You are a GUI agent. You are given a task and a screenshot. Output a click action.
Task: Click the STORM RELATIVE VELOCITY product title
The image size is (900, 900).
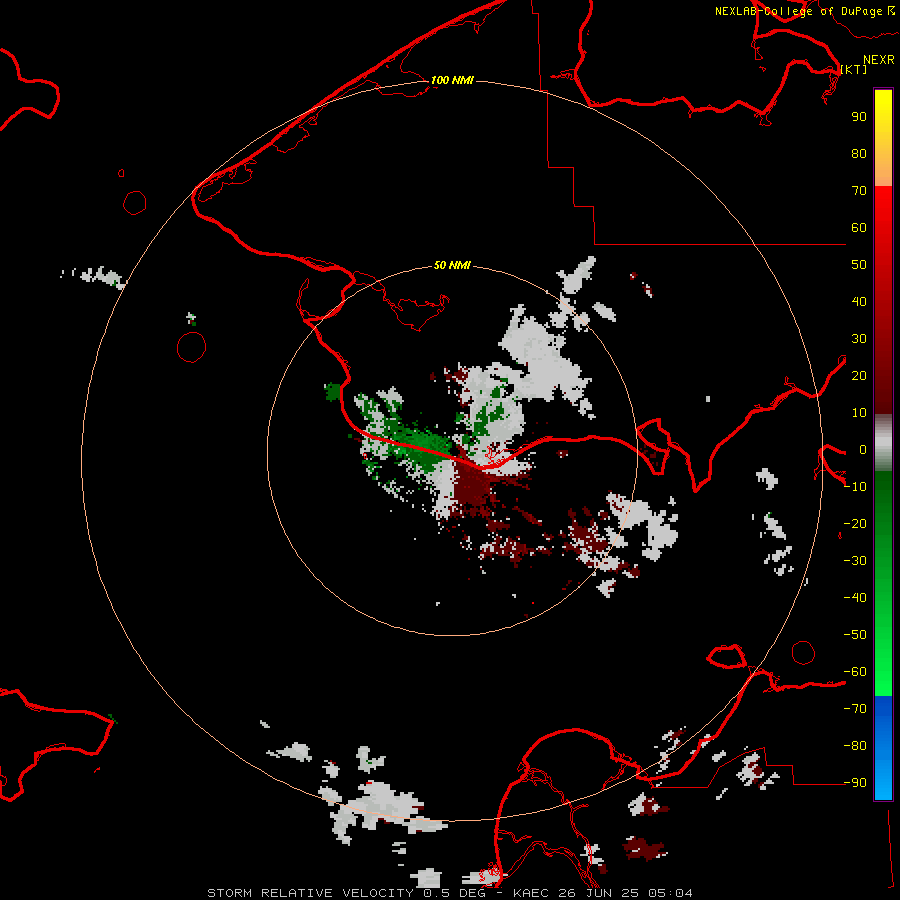pyautogui.click(x=310, y=893)
